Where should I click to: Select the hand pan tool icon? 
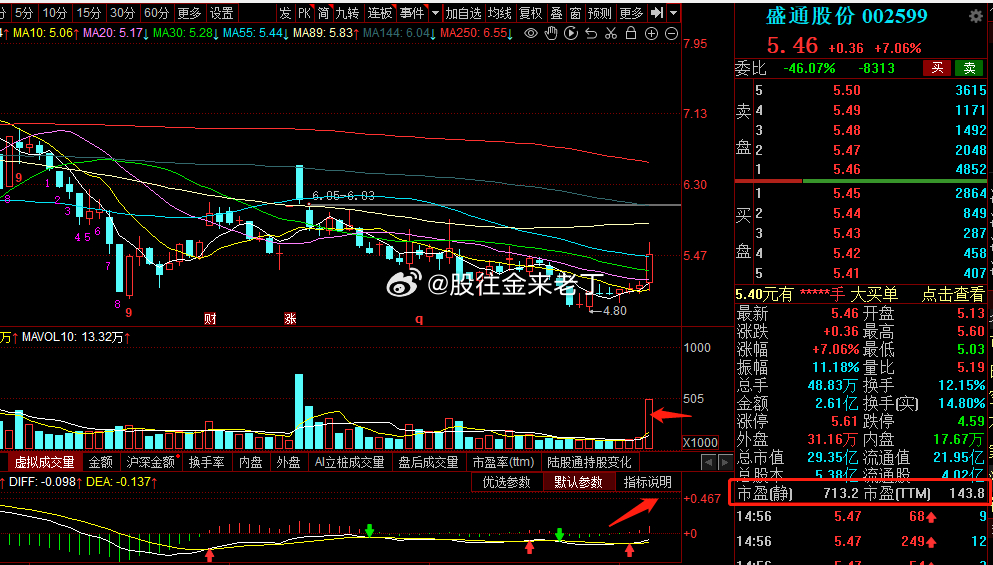551,33
